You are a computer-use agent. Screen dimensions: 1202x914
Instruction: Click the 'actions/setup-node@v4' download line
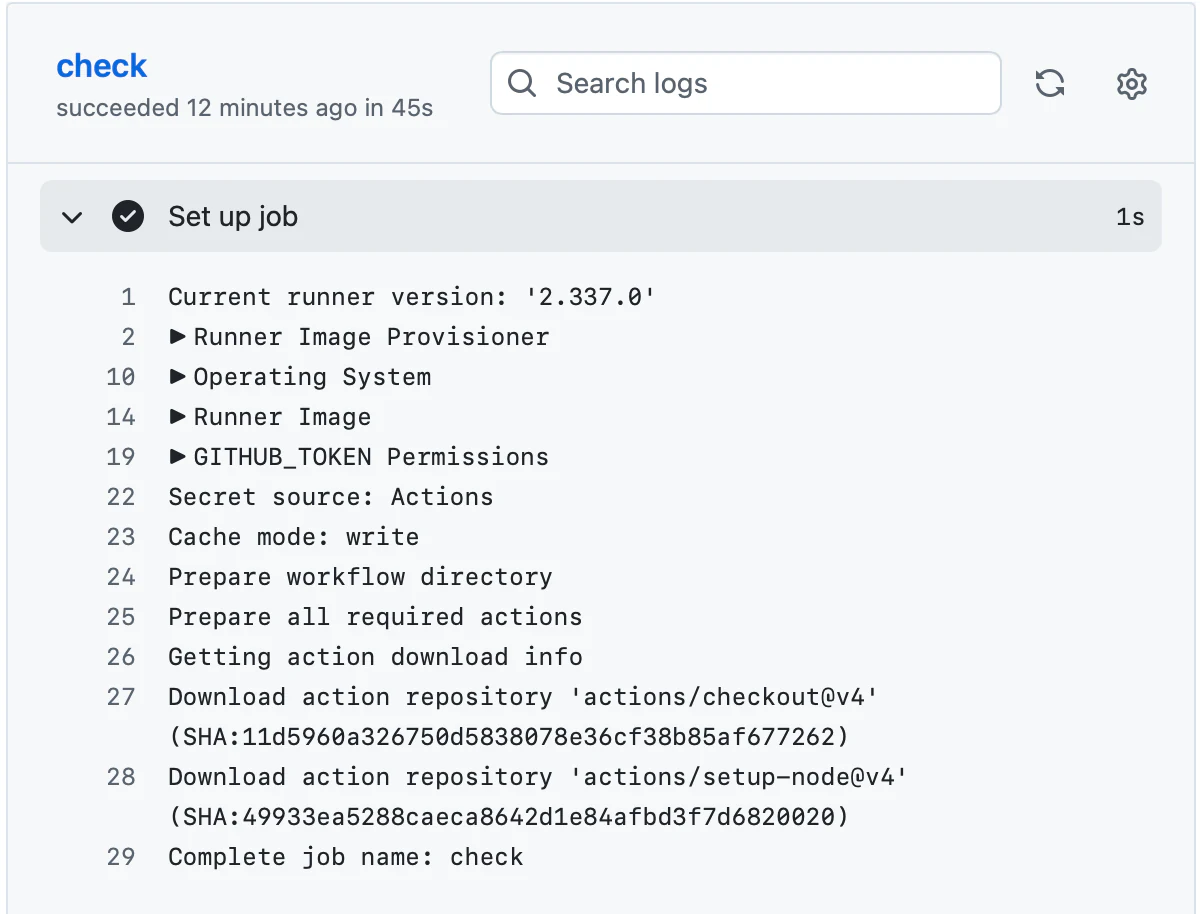[538, 777]
